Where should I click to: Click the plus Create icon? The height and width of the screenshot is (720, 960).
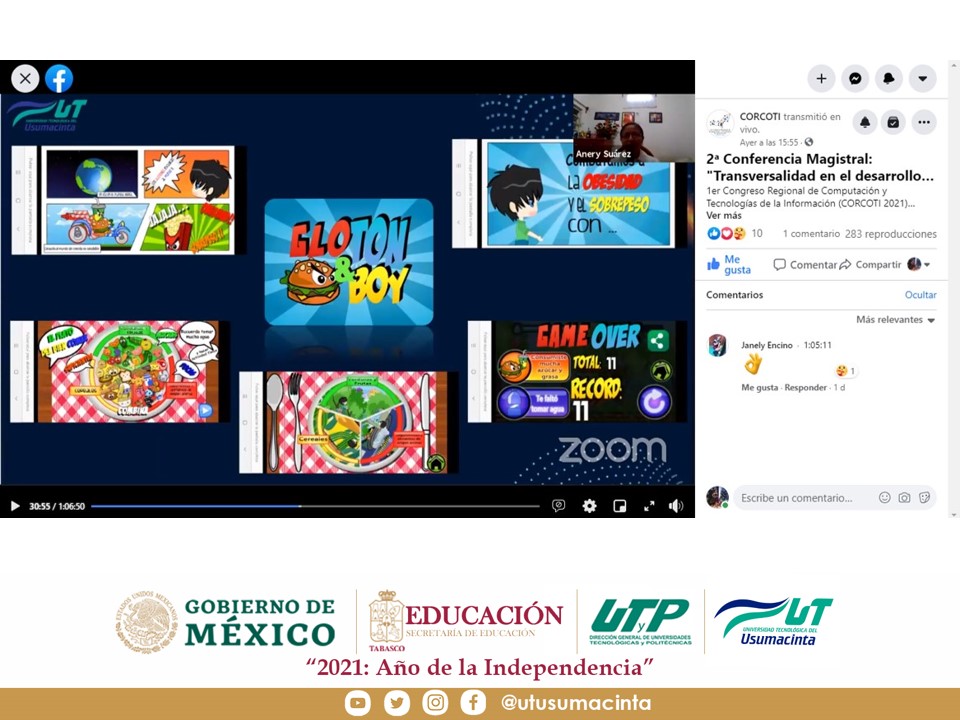point(821,78)
